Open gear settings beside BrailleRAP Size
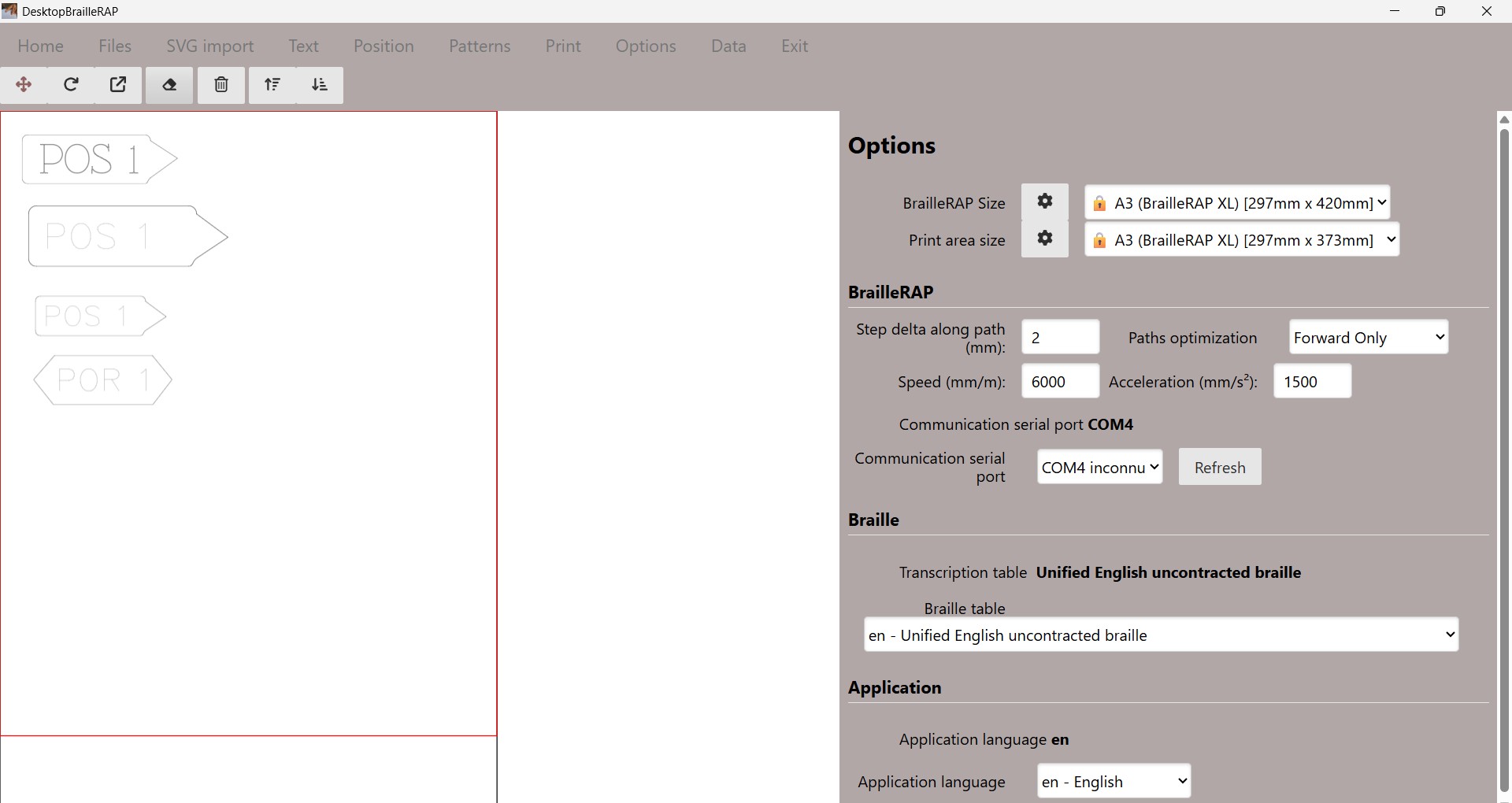This screenshot has height=803, width=1512. pos(1045,202)
